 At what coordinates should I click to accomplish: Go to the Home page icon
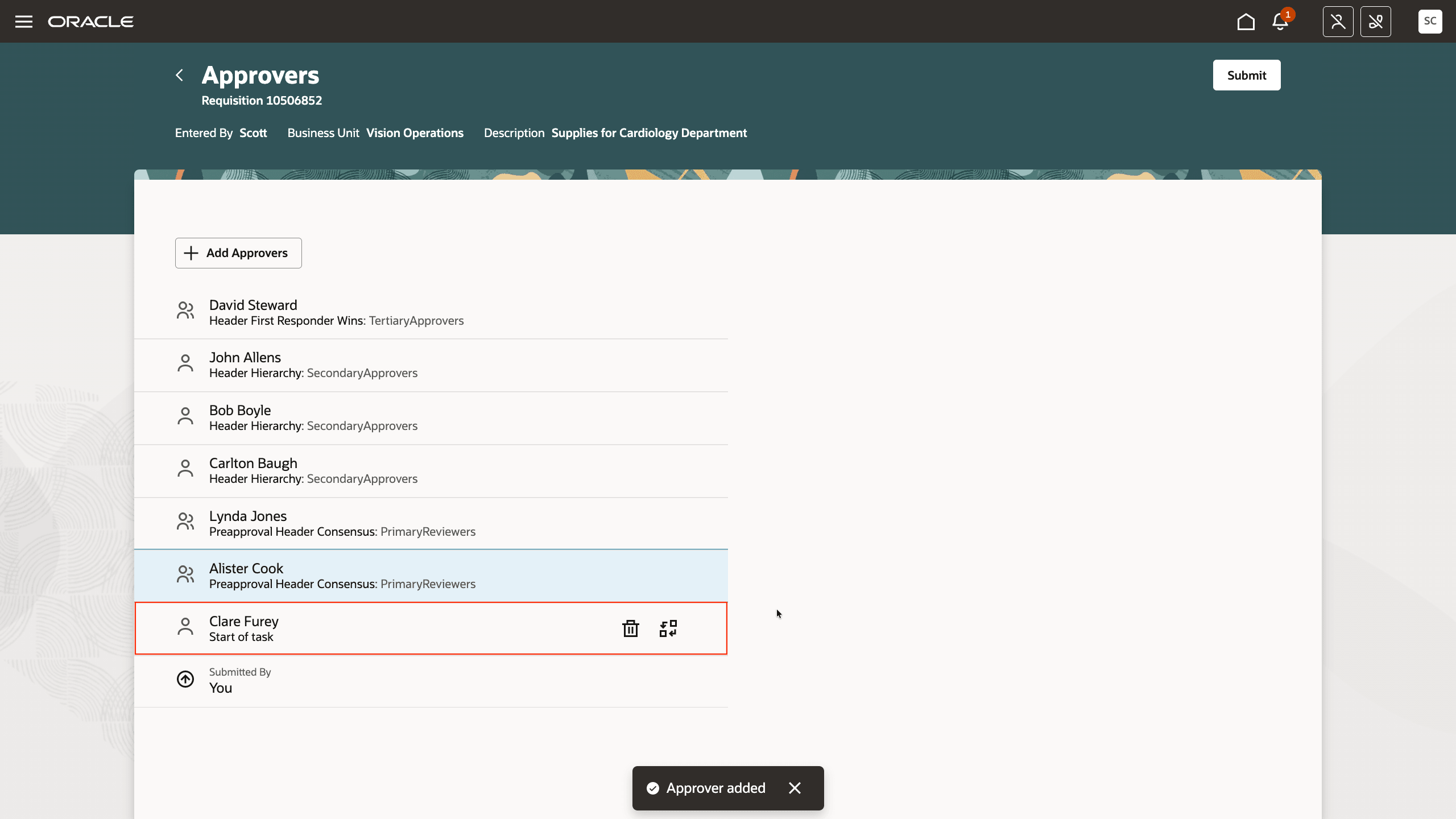tap(1246, 22)
